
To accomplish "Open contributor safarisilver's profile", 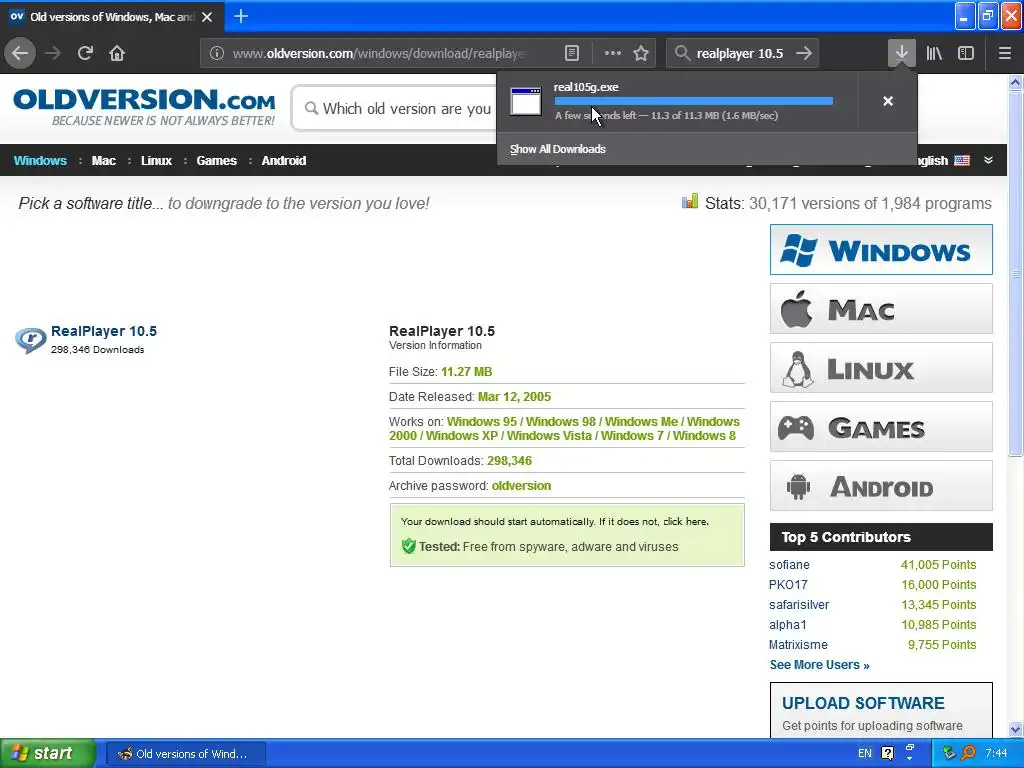I will coord(799,605).
